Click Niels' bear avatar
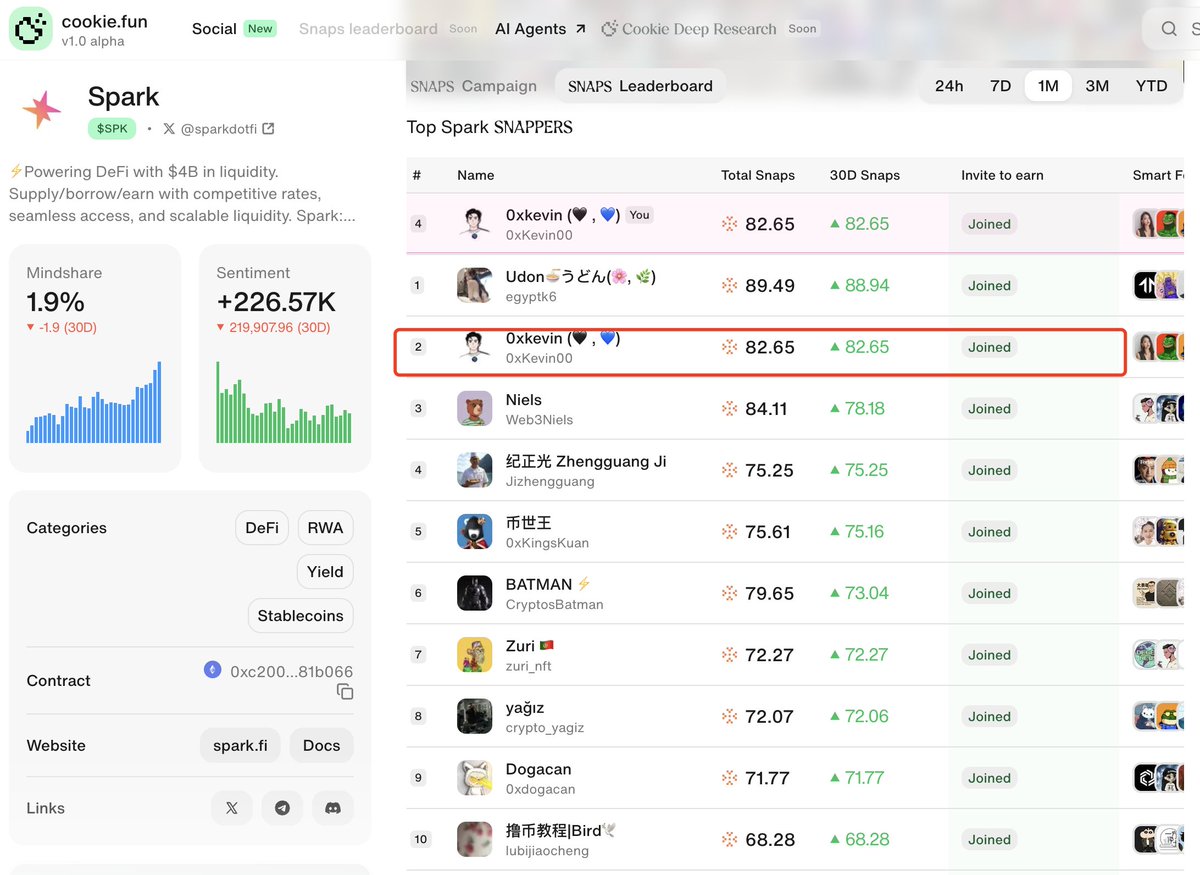The height and width of the screenshot is (875, 1200). (x=474, y=408)
